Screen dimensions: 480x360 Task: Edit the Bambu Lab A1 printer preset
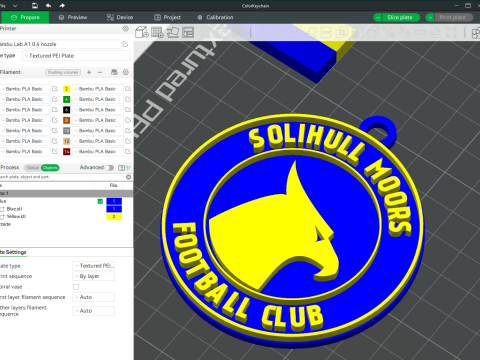pos(125,44)
